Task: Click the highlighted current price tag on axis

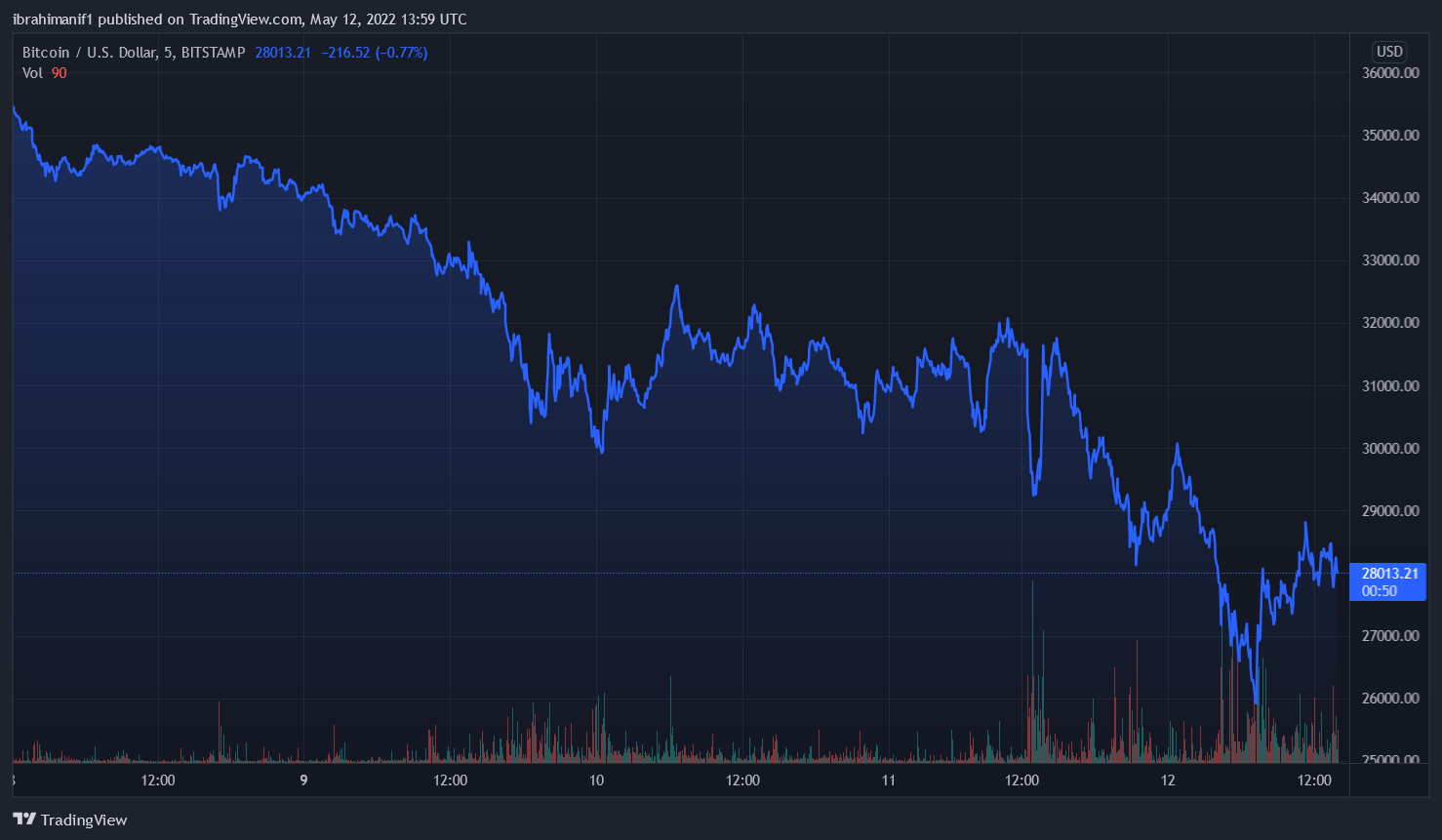Action: 1389,574
